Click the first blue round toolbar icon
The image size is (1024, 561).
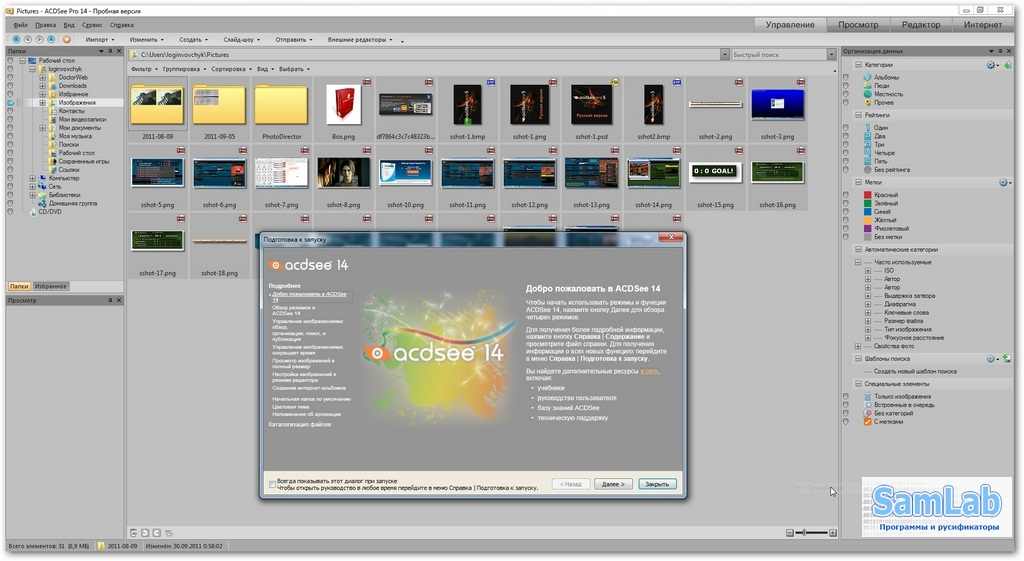pyautogui.click(x=17, y=40)
